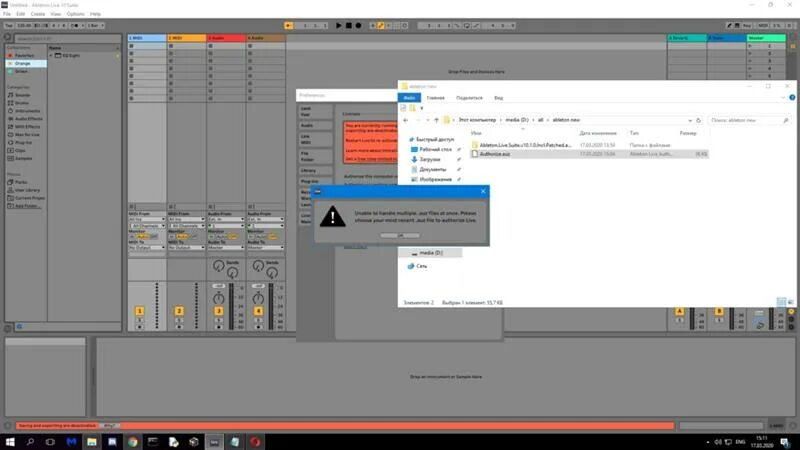Arm track 3 for recording

pyautogui.click(x=219, y=327)
